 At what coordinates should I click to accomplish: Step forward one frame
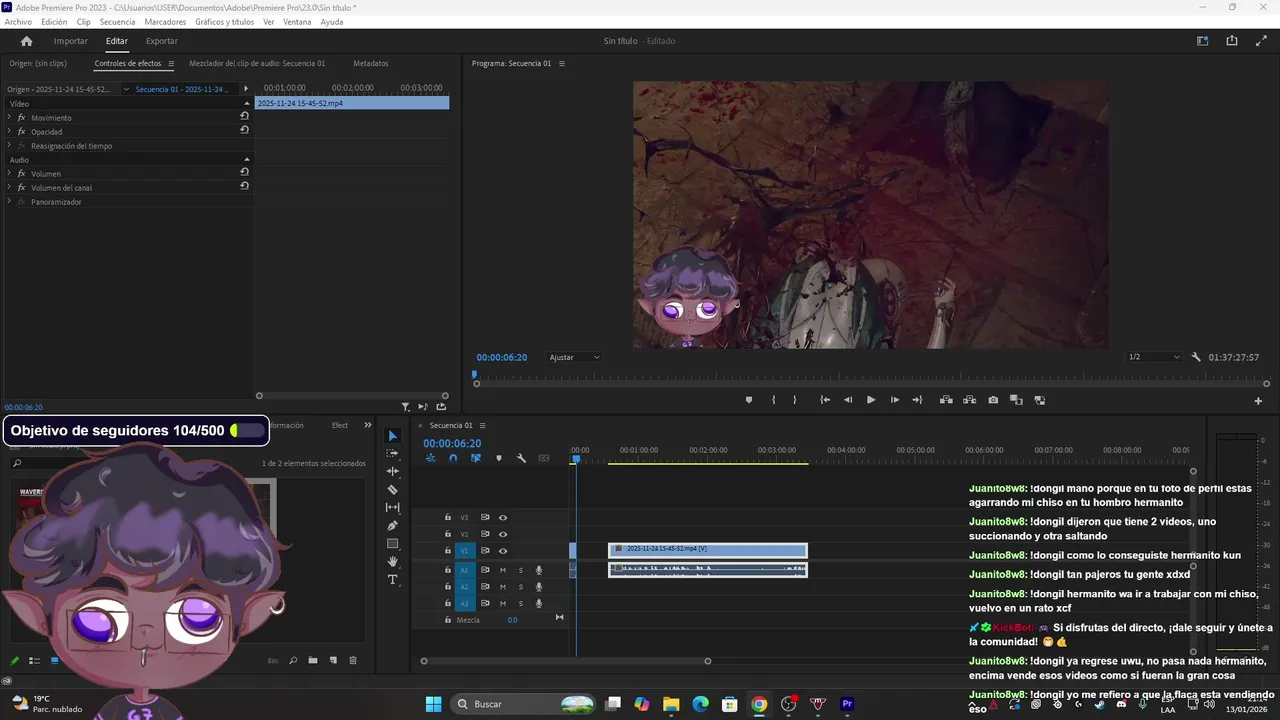click(894, 400)
